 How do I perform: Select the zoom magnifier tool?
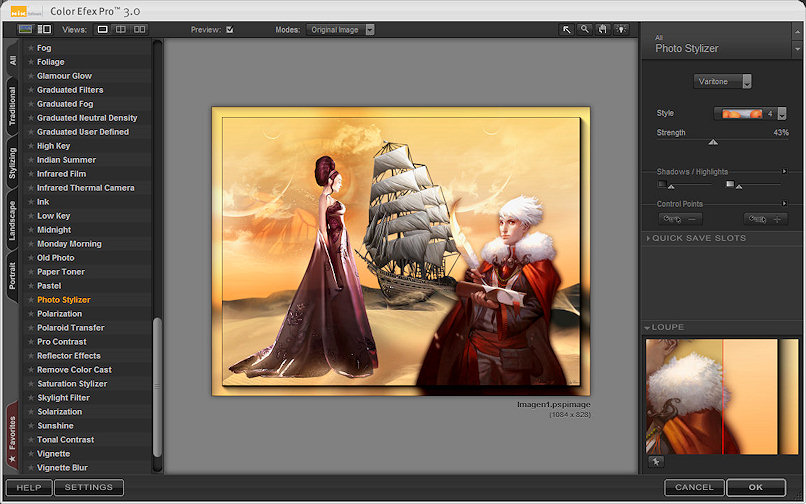[x=585, y=30]
